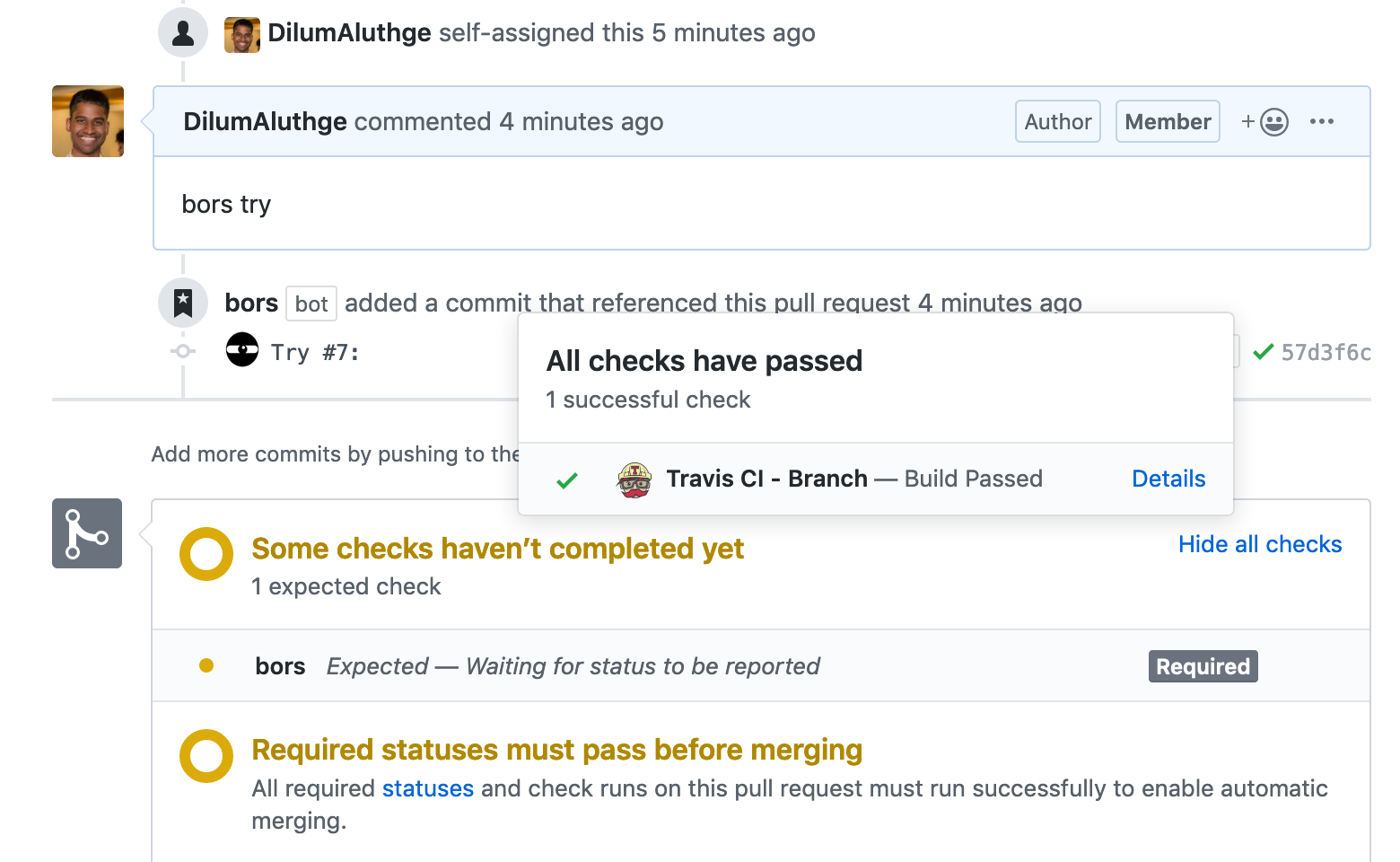Follow the statuses help link
Image resolution: width=1400 pixels, height=862 pixels.
point(427,788)
